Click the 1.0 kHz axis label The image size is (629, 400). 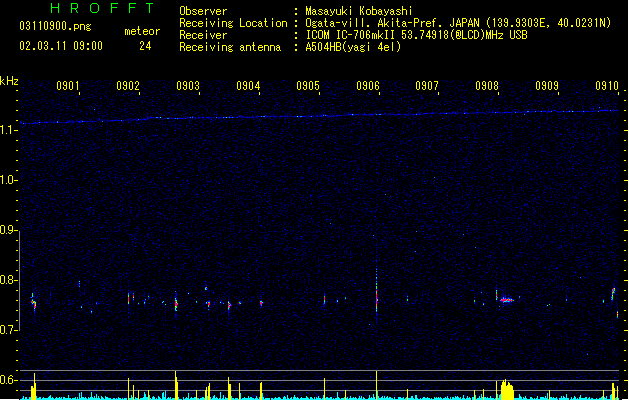[x=8, y=180]
